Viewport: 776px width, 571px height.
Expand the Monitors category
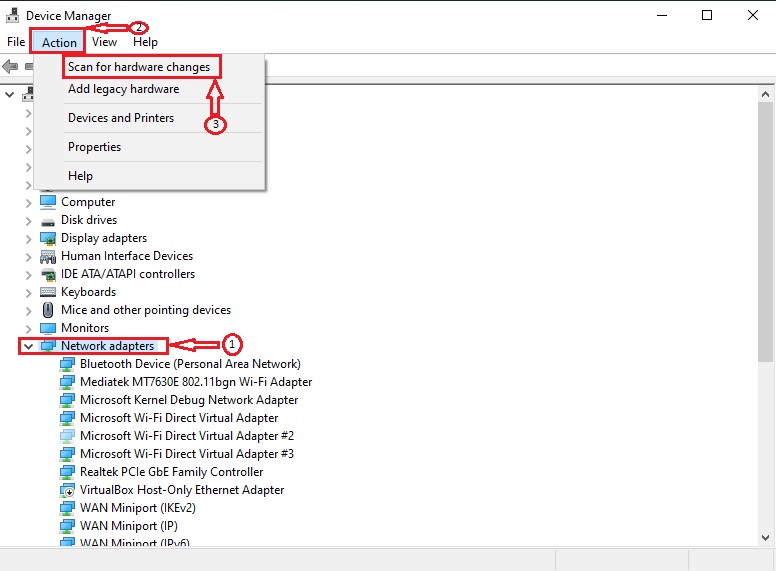pyautogui.click(x=28, y=328)
